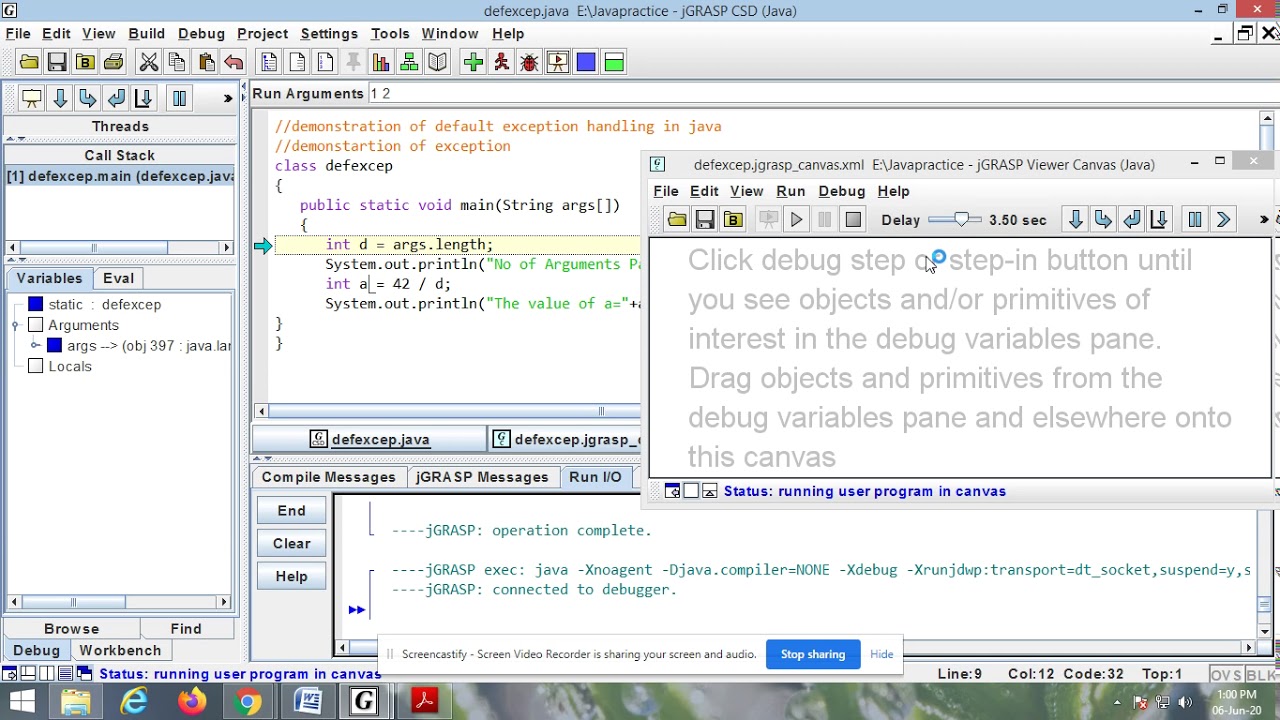The image size is (1280, 720).
Task: Save defexcep.java with main toolbar disk icon
Action: (57, 63)
